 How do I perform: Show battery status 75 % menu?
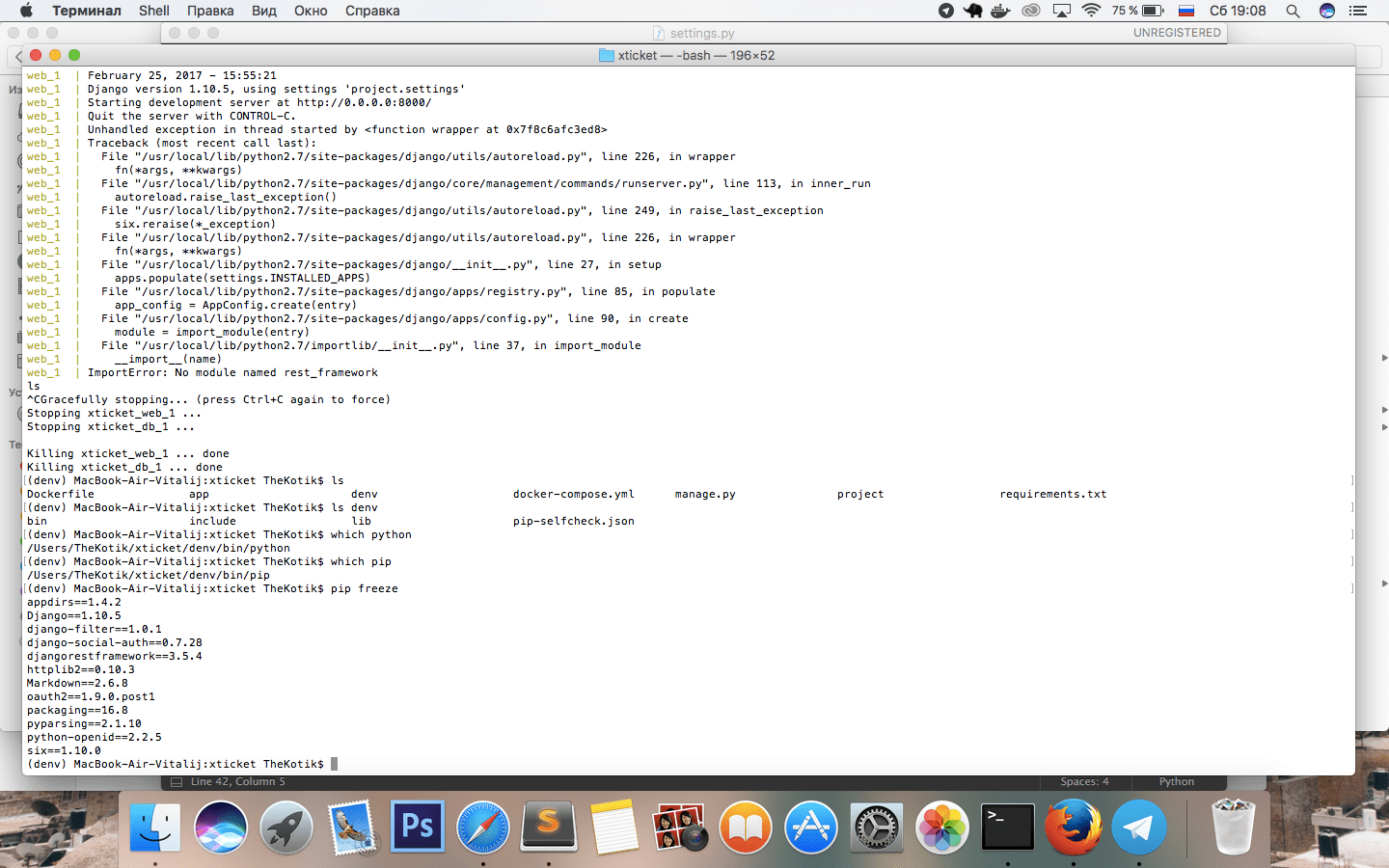pyautogui.click(x=1137, y=11)
